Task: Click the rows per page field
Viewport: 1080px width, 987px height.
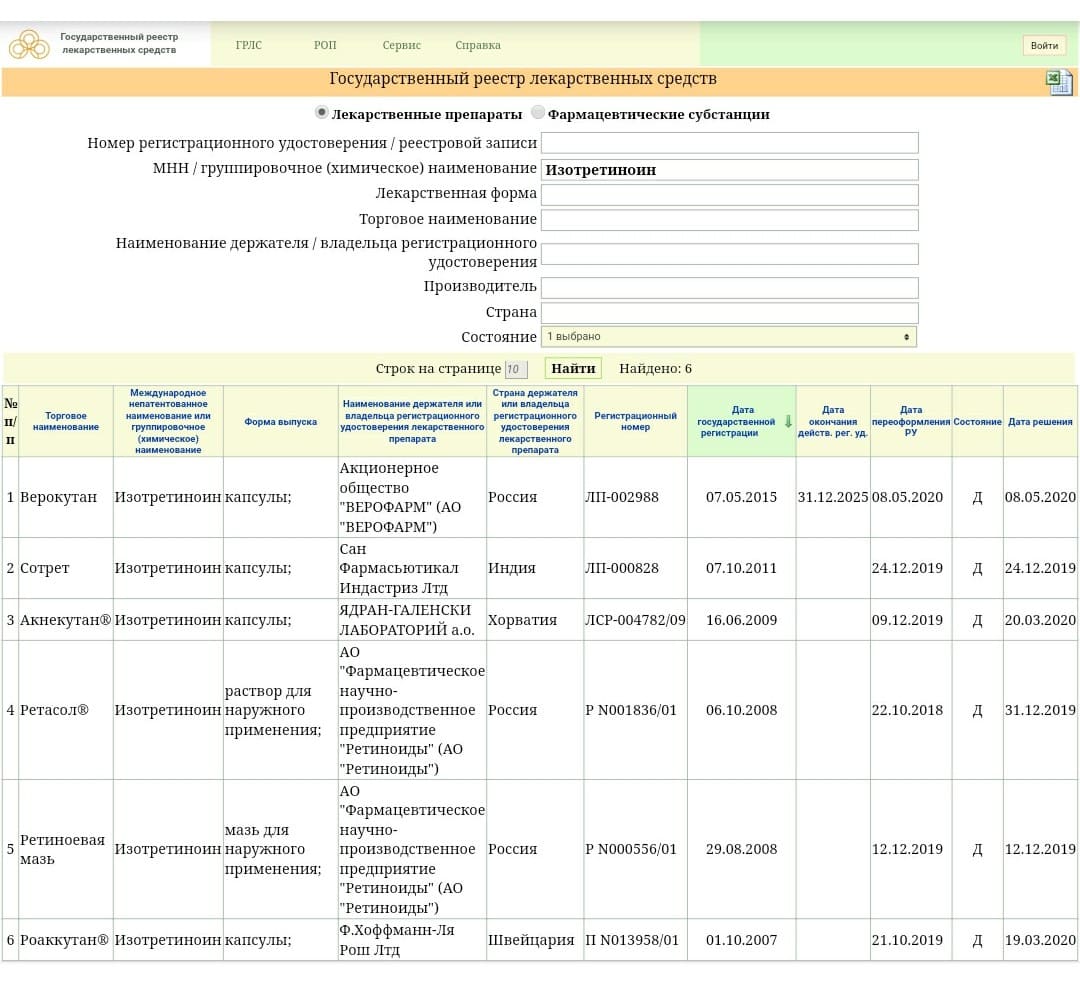Action: pos(515,369)
